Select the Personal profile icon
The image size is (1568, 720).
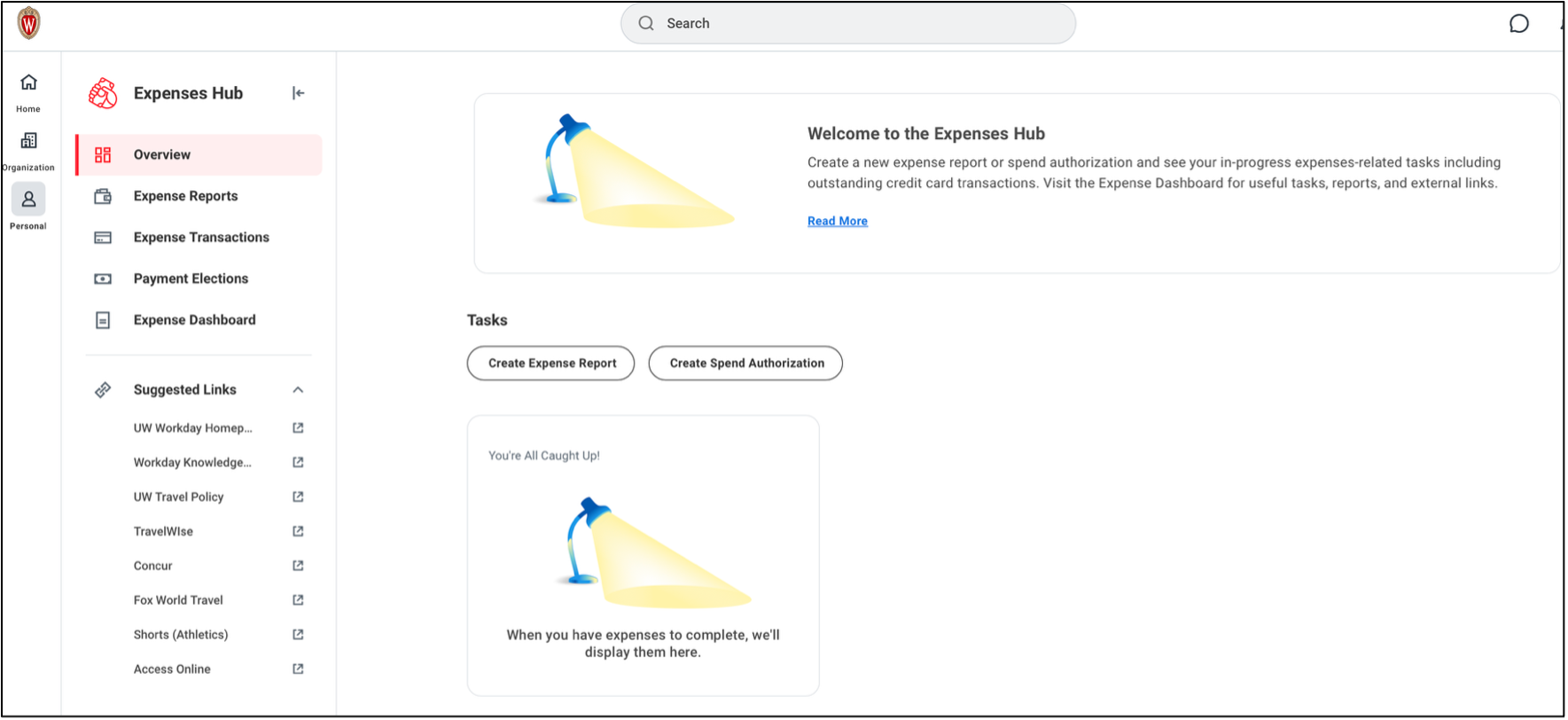click(x=28, y=200)
